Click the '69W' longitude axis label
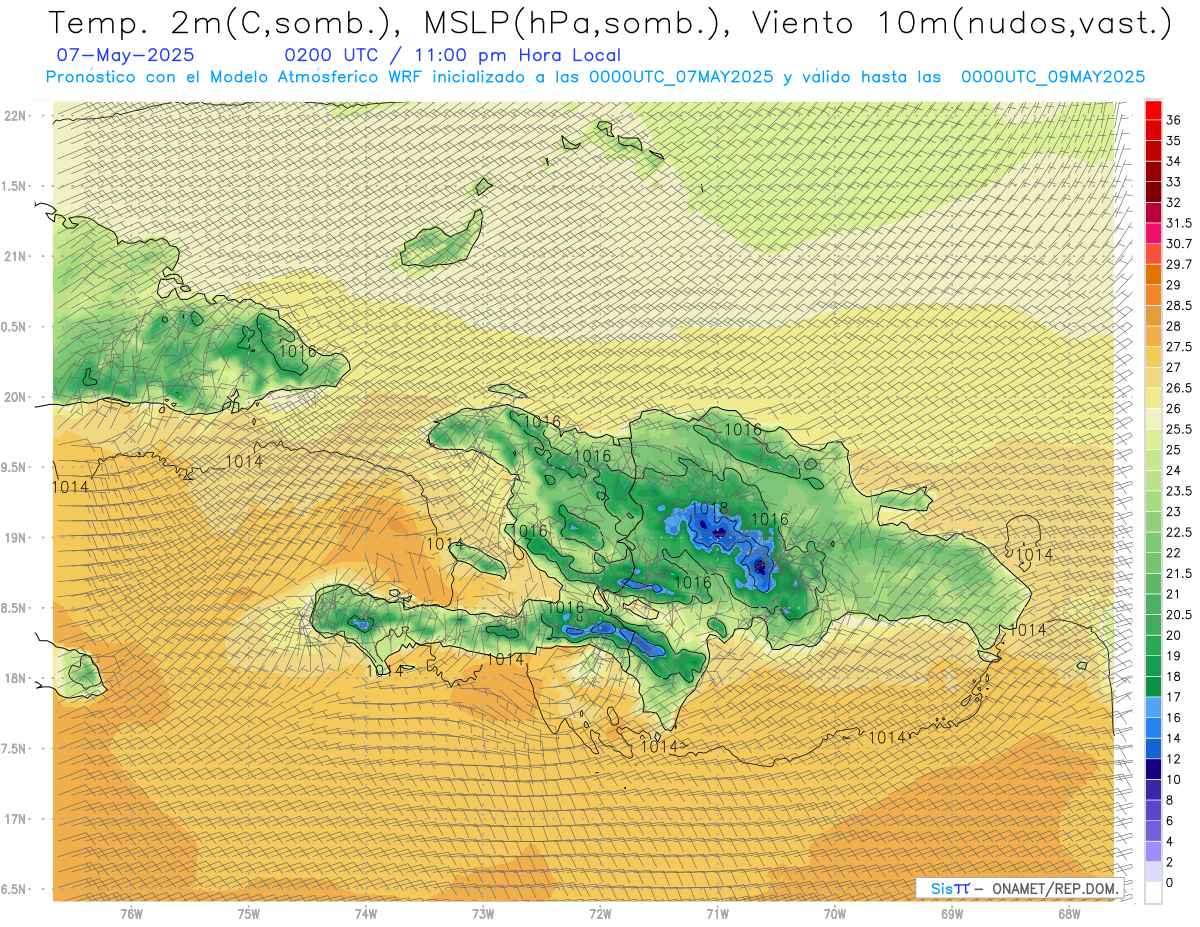Image resolution: width=1200 pixels, height=927 pixels. (952, 914)
